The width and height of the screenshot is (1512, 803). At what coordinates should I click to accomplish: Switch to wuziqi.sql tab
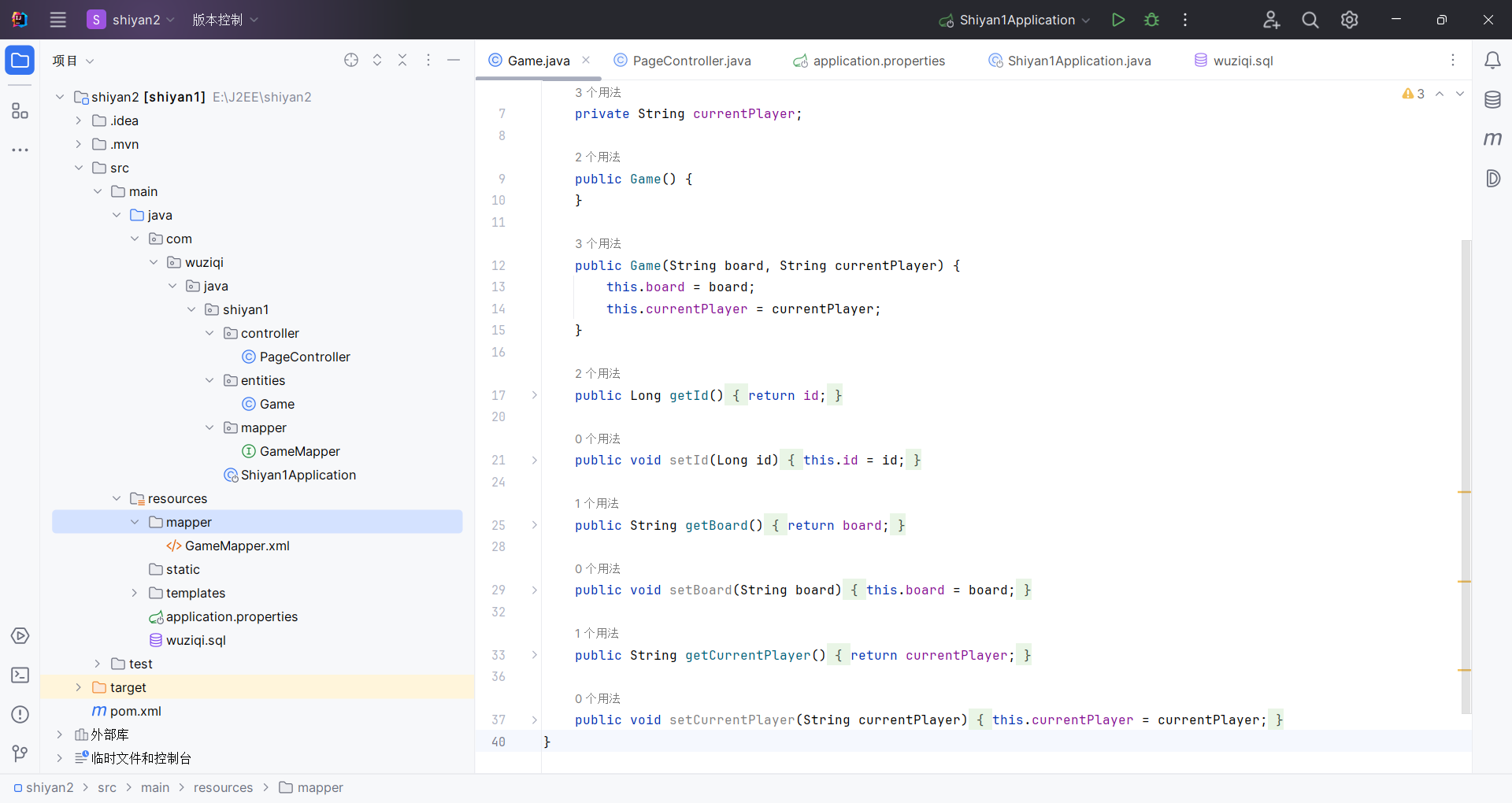click(x=1233, y=61)
